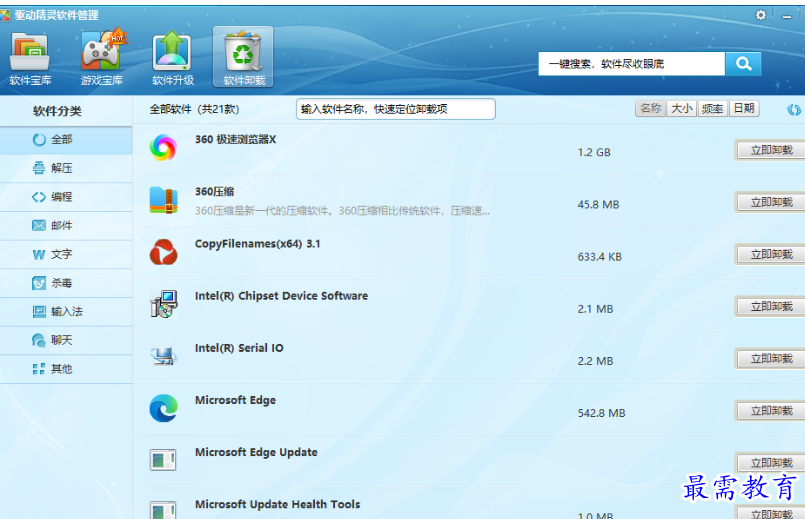Uninstall Microsoft Edge Update with 立即卸载
The height and width of the screenshot is (519, 805).
[771, 463]
